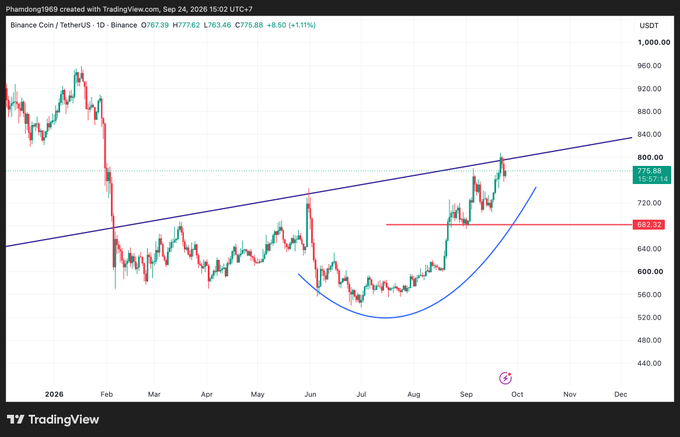Image resolution: width=680 pixels, height=437 pixels.
Task: Click the 720.00 price axis label
Action: 649,203
